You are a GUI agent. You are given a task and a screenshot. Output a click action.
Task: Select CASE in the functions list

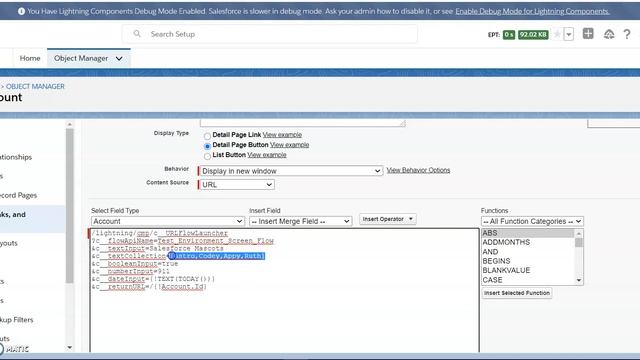pos(527,280)
